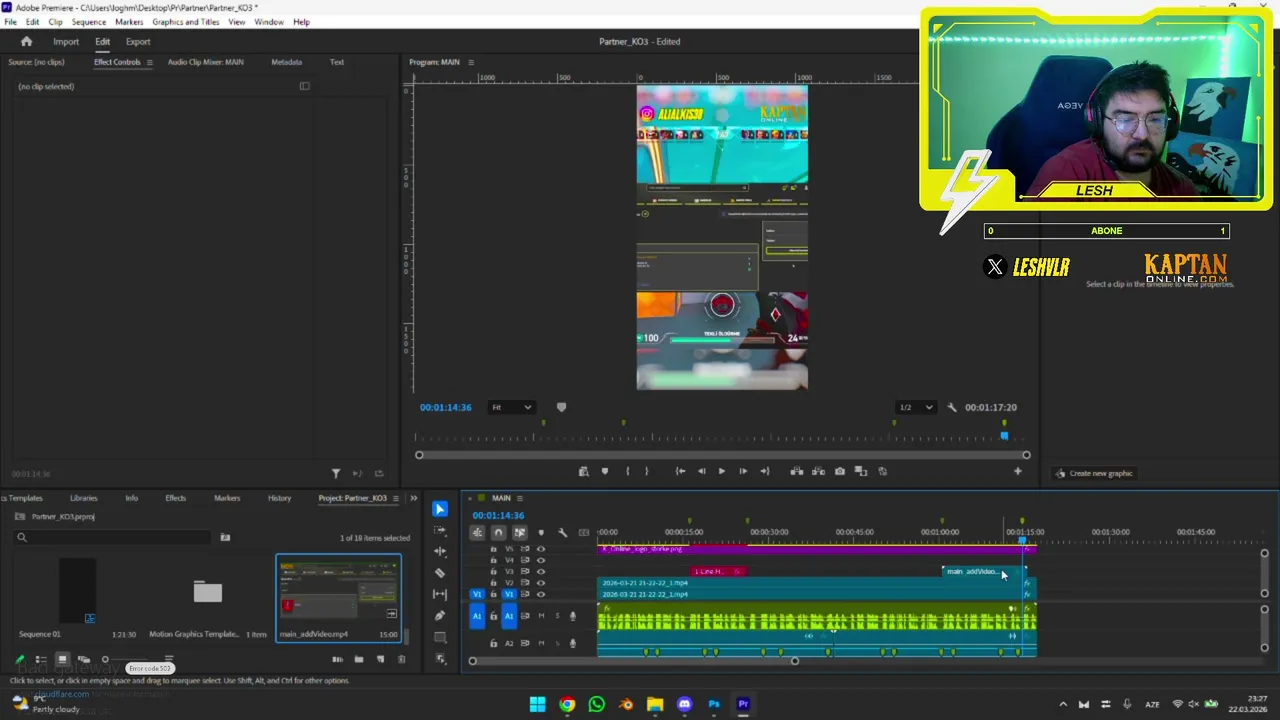Viewport: 1280px width, 720px height.
Task: Click the timeline Add Marker icon
Action: coord(541,532)
